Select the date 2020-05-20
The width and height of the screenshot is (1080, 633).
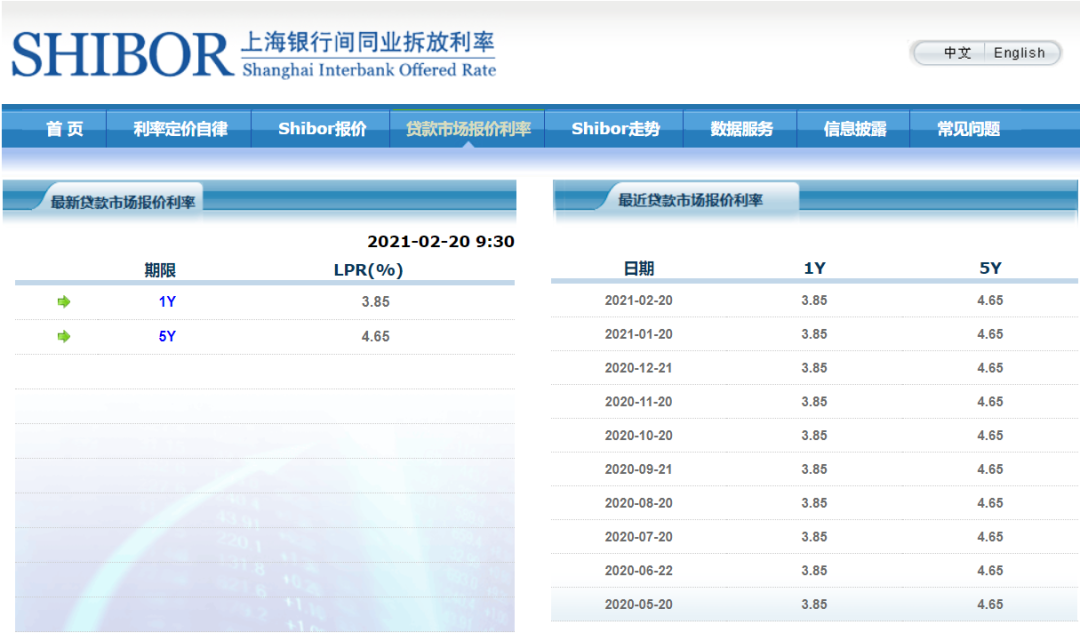[x=638, y=604]
